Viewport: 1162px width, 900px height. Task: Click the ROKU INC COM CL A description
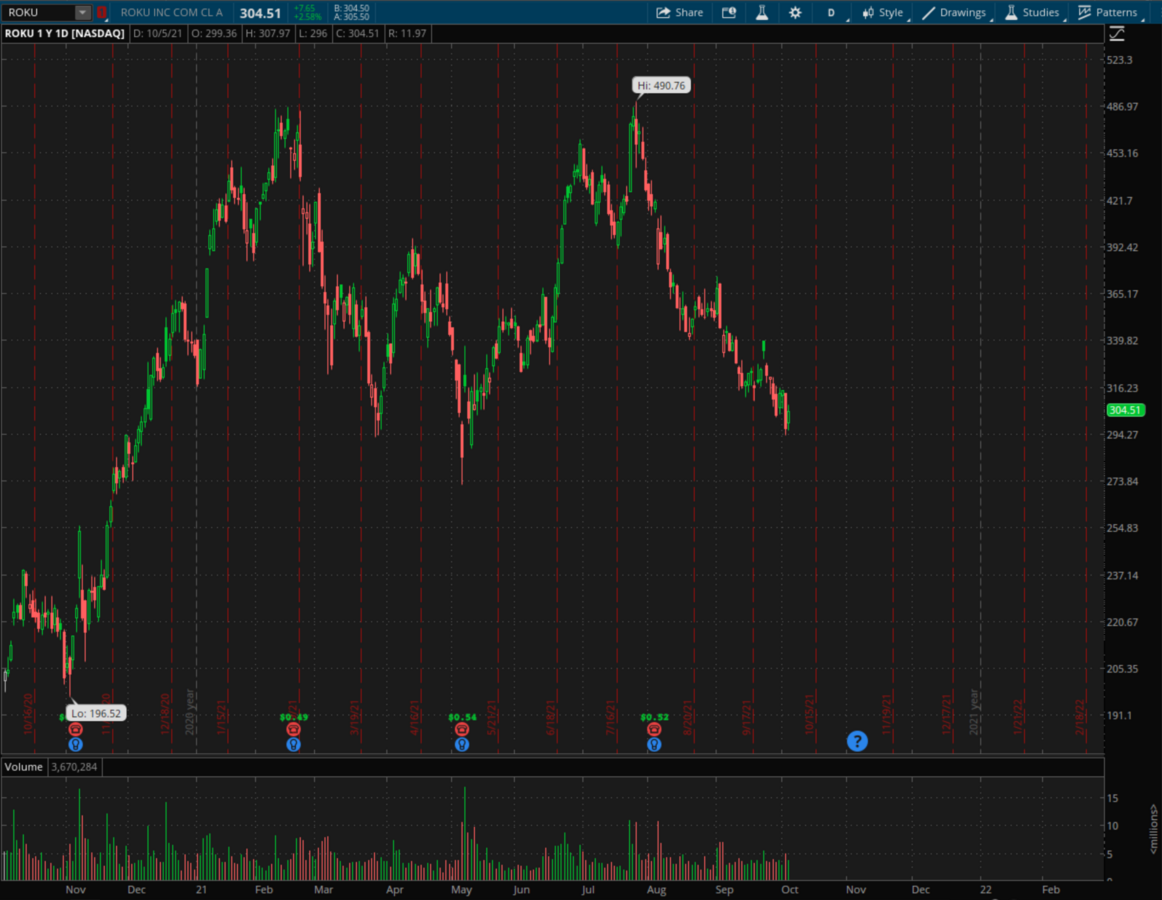tap(171, 13)
